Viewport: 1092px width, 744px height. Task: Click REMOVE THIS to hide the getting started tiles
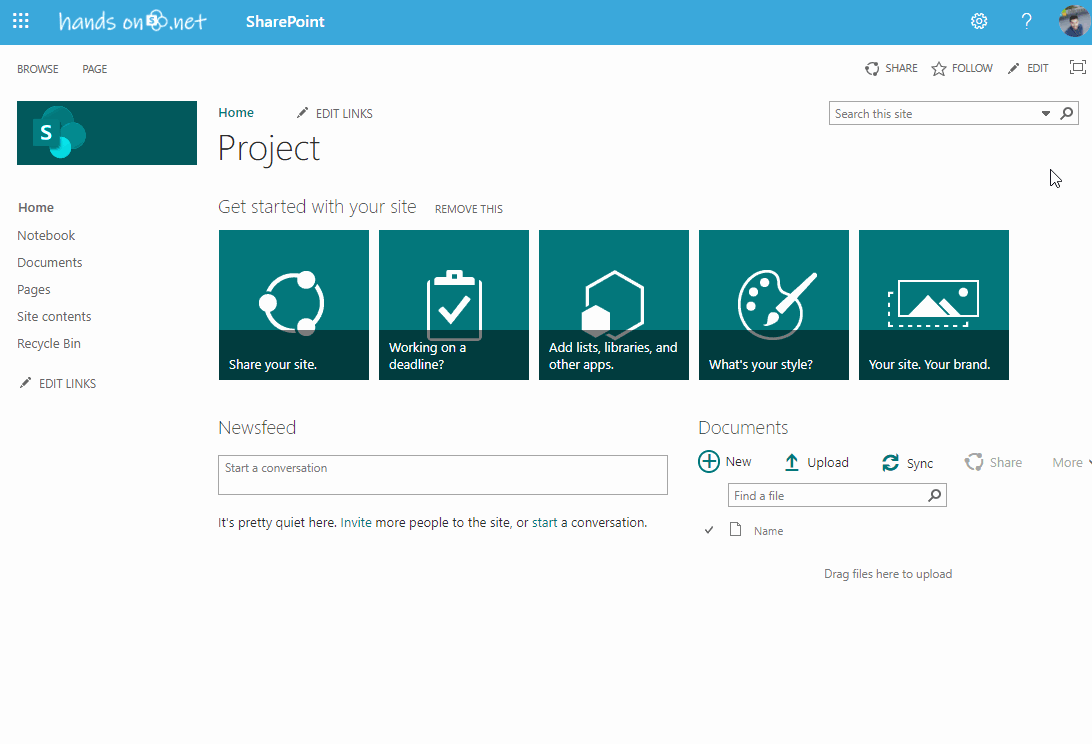pyautogui.click(x=468, y=208)
